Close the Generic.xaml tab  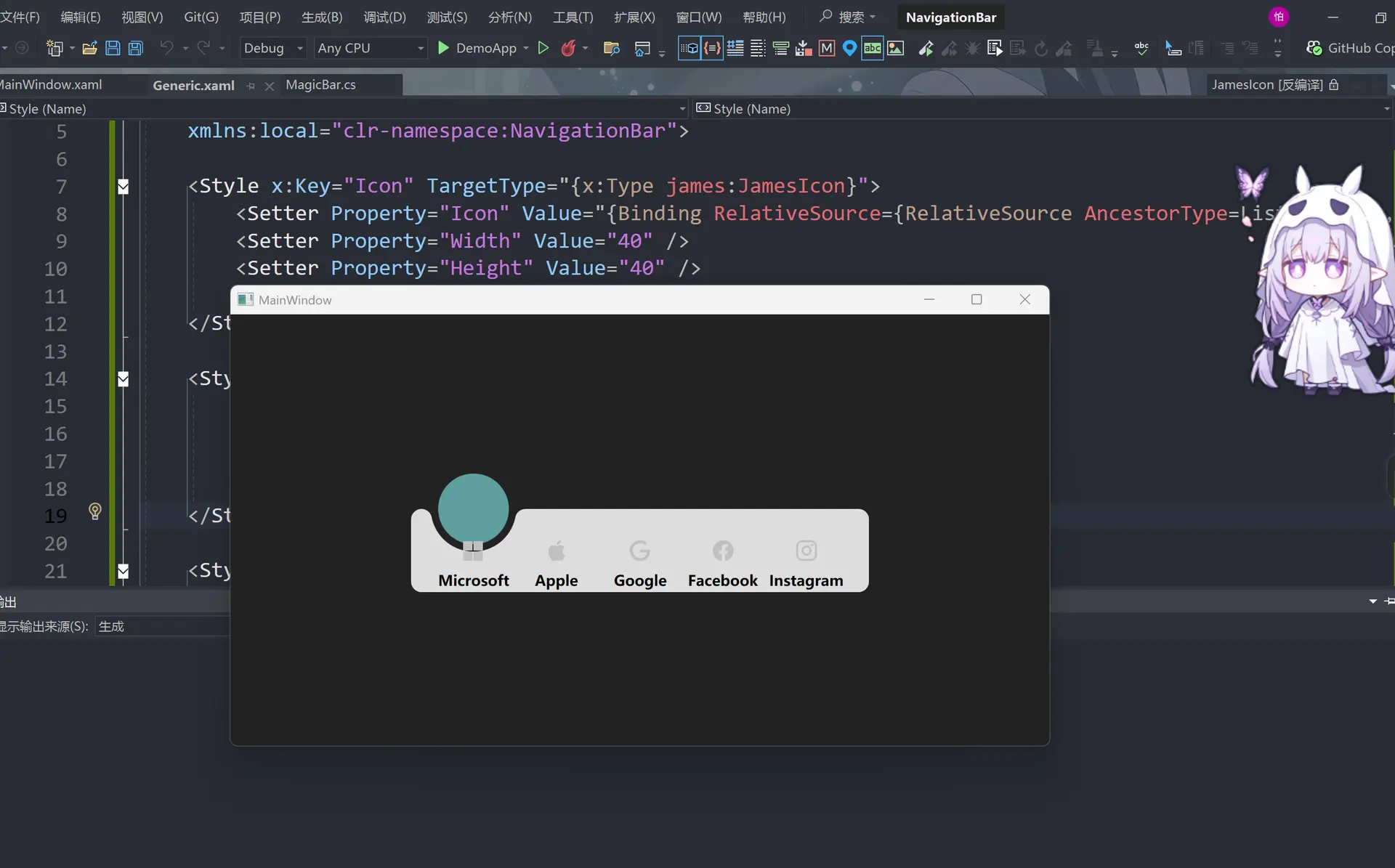coord(270,86)
